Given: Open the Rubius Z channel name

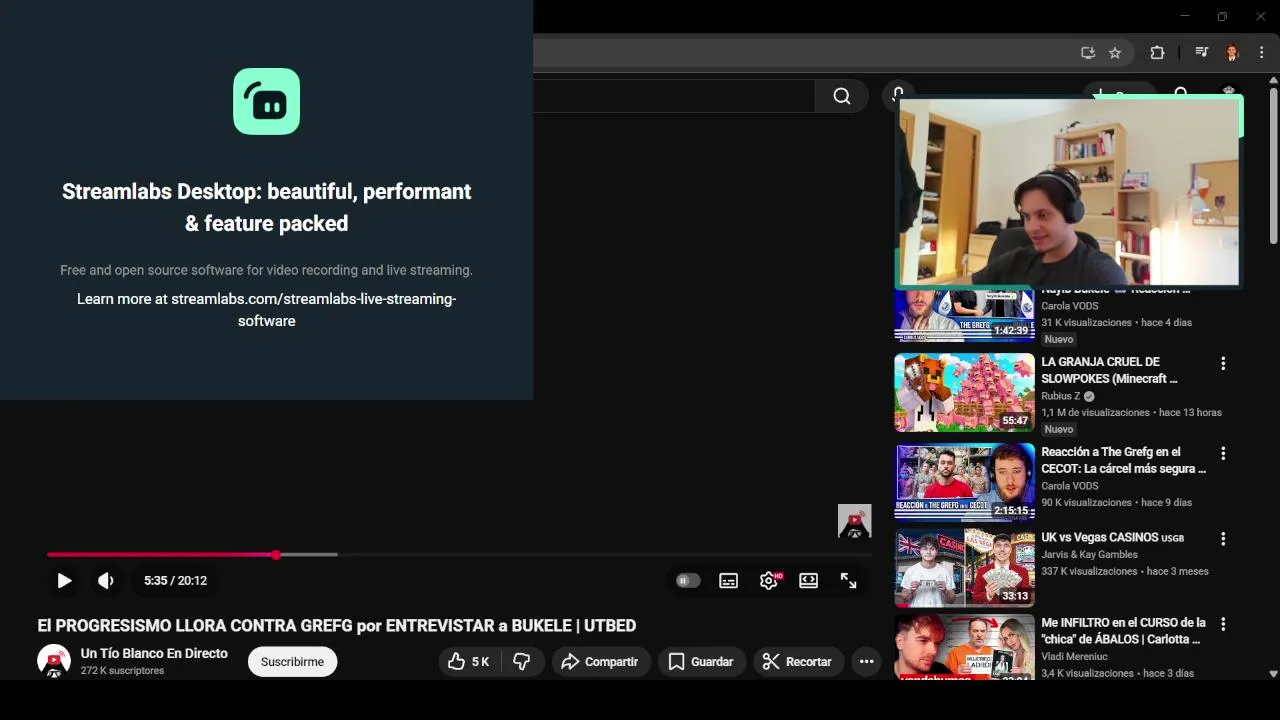Looking at the screenshot, I should click(1060, 396).
